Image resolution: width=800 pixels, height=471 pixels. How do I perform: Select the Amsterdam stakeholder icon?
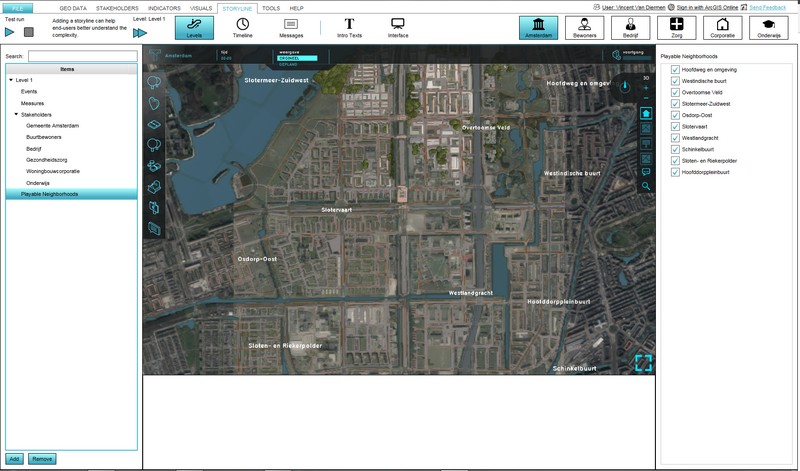pyautogui.click(x=538, y=28)
